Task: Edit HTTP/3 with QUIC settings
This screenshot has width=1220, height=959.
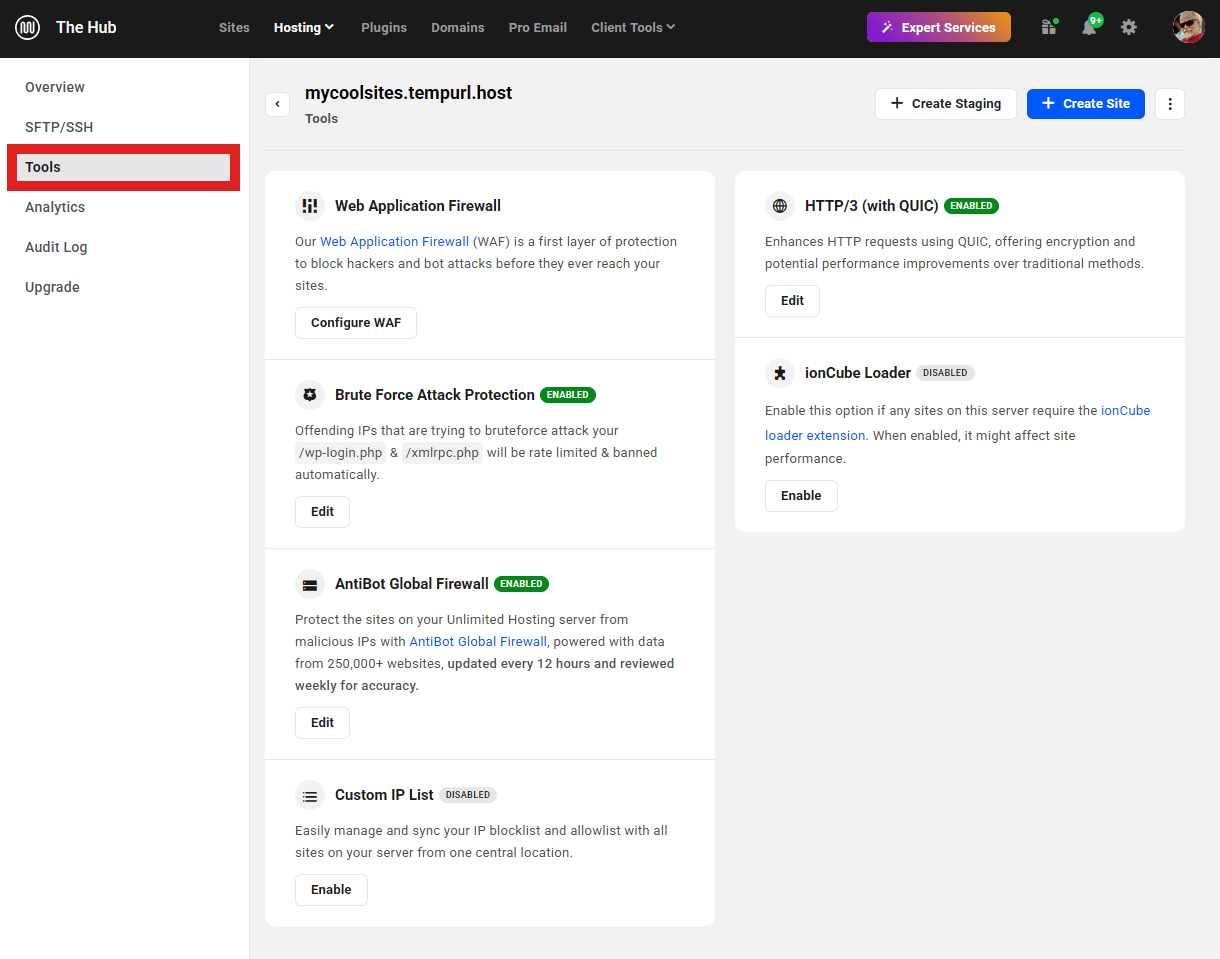Action: click(792, 301)
